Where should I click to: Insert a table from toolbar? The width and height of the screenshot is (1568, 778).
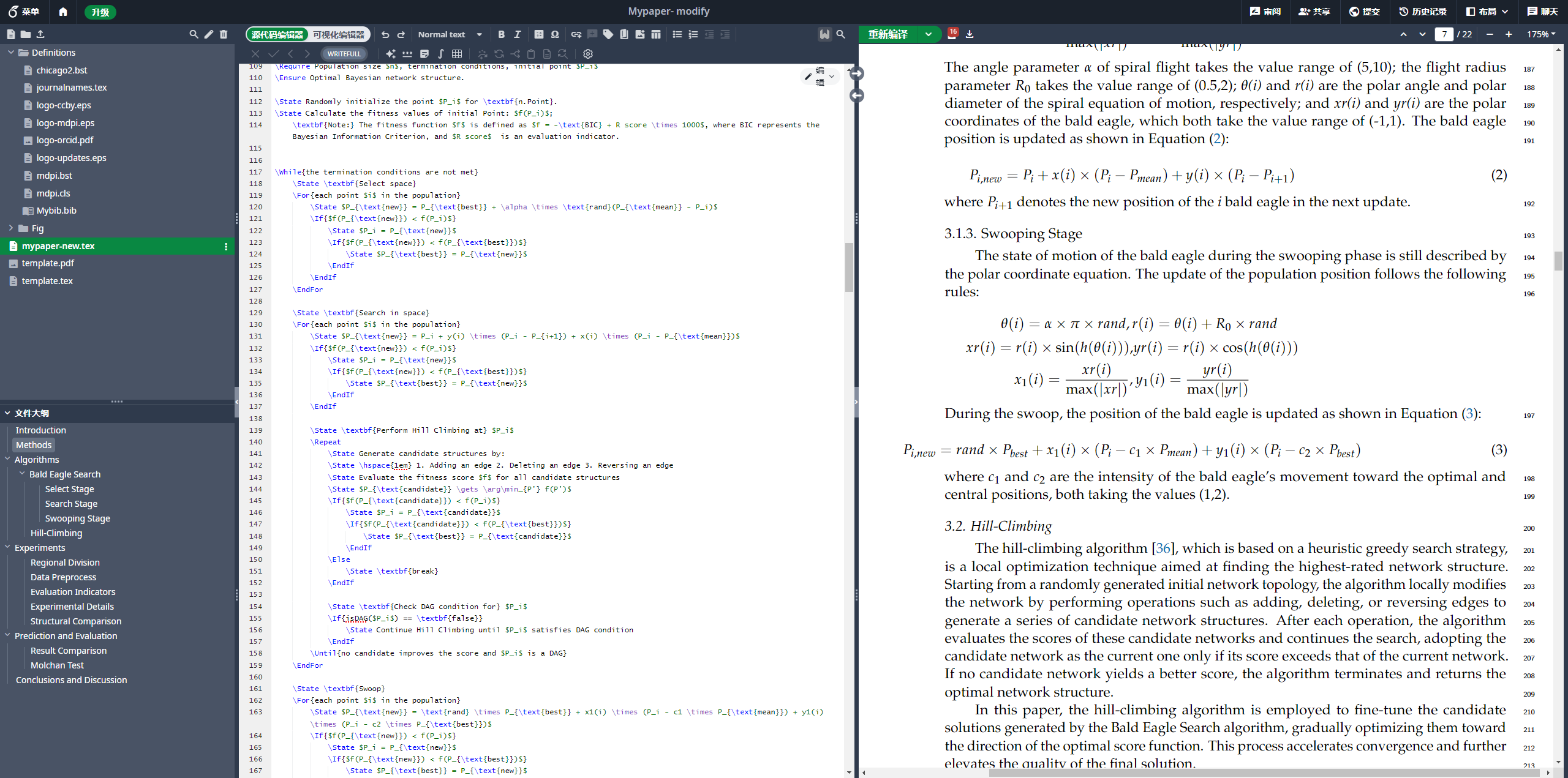click(655, 34)
